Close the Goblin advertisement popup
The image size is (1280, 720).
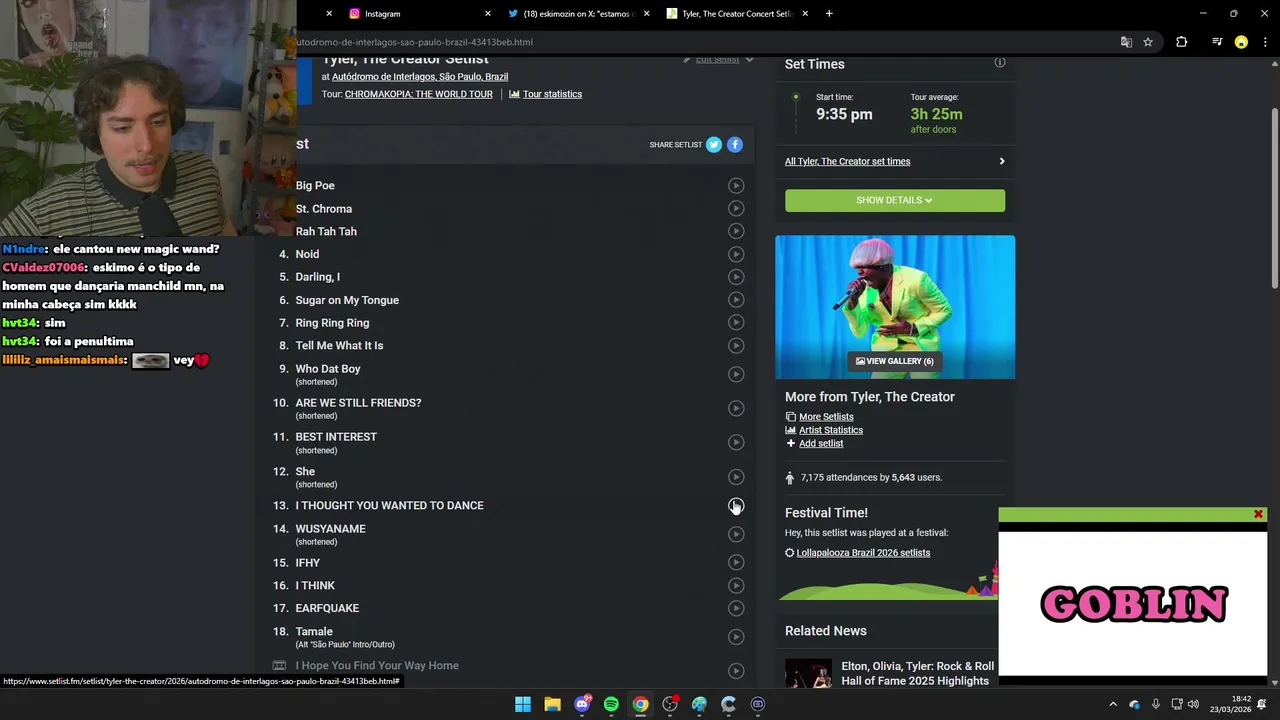pos(1258,514)
